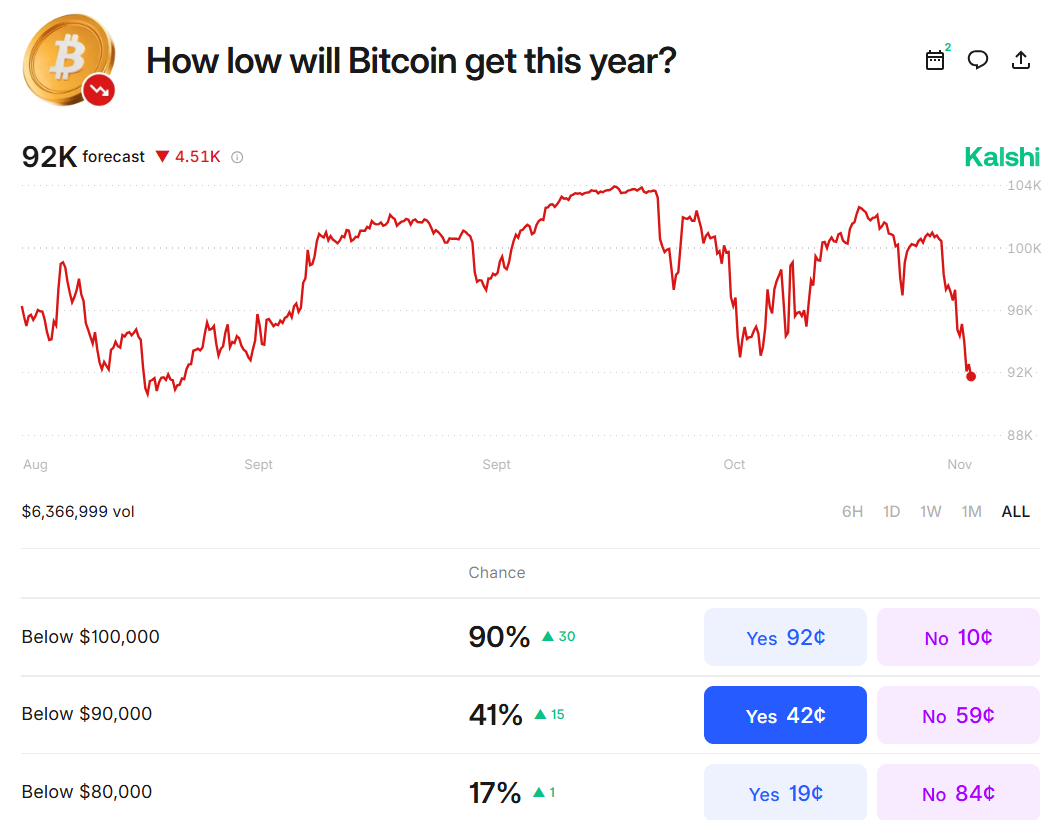The image size is (1064, 820).
Task: Switch chart to the 1D timeframe
Action: click(x=891, y=511)
